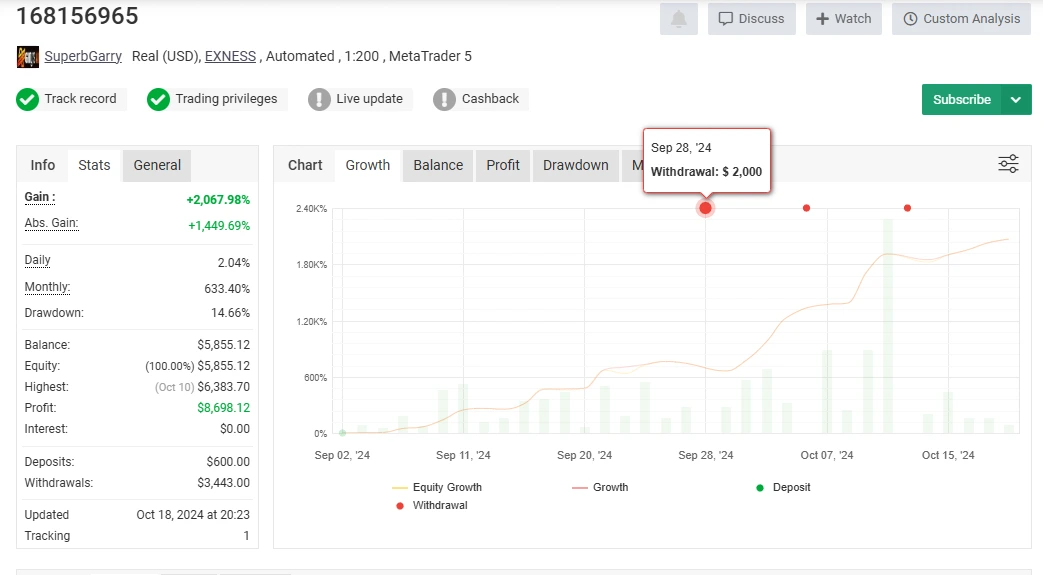Click the Discuss button
The height and width of the screenshot is (575, 1043).
(x=752, y=19)
